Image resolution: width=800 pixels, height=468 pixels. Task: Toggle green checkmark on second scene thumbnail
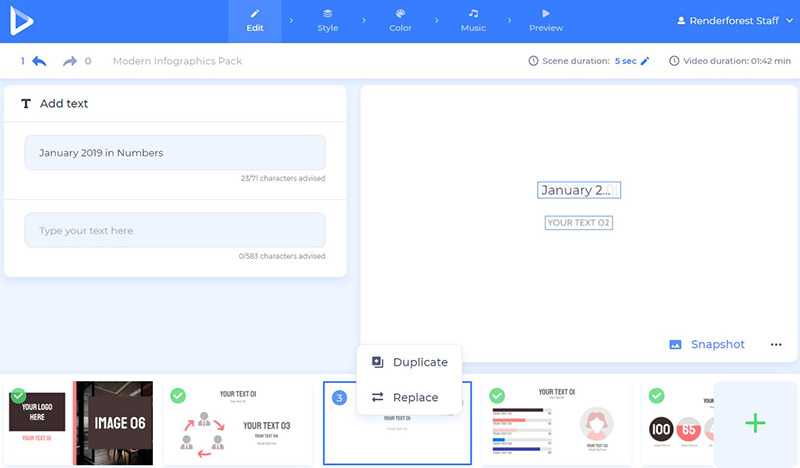pyautogui.click(x=178, y=396)
